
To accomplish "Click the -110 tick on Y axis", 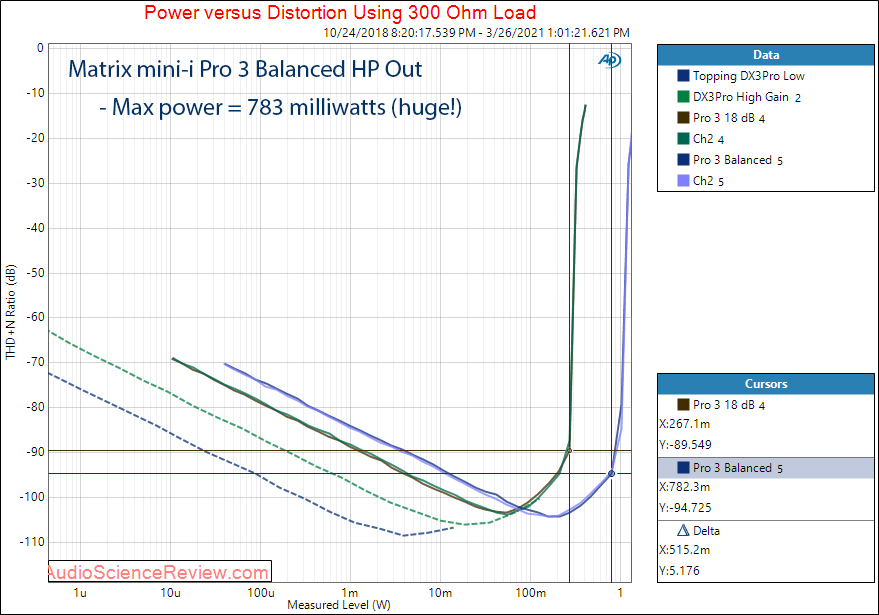I will click(32, 542).
